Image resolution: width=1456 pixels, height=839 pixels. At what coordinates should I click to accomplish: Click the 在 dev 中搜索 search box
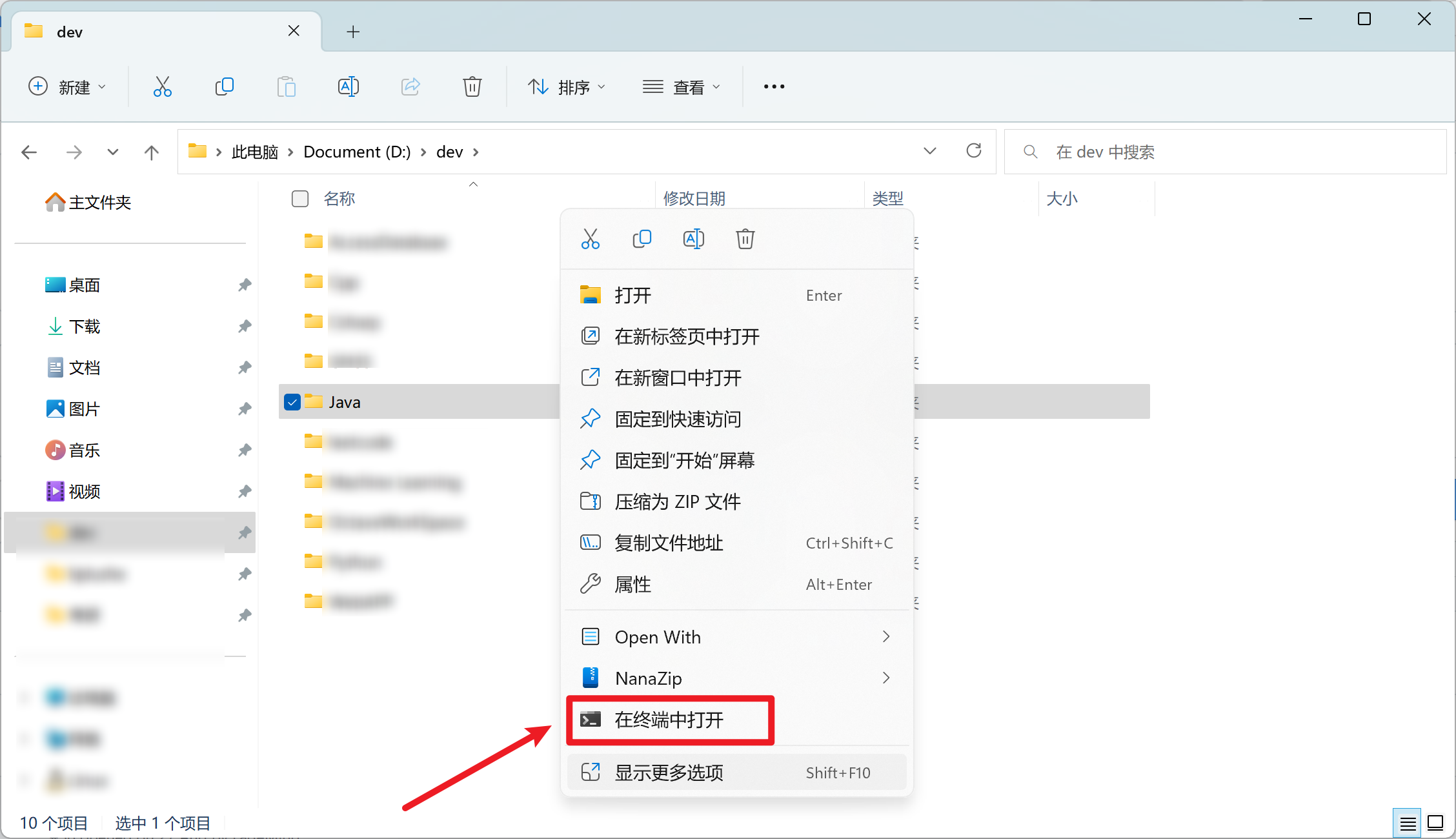(x=1225, y=152)
